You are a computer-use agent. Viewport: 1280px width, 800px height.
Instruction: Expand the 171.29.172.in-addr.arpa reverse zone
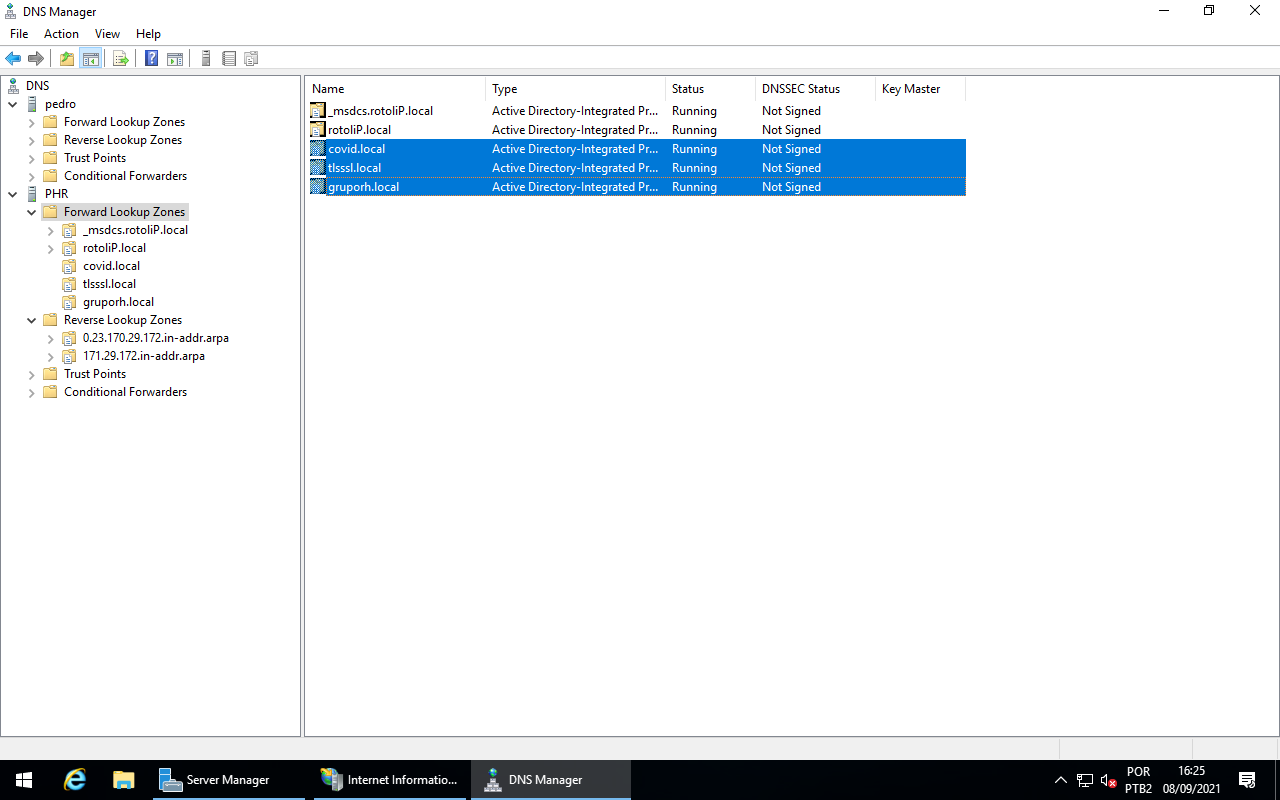tap(50, 356)
